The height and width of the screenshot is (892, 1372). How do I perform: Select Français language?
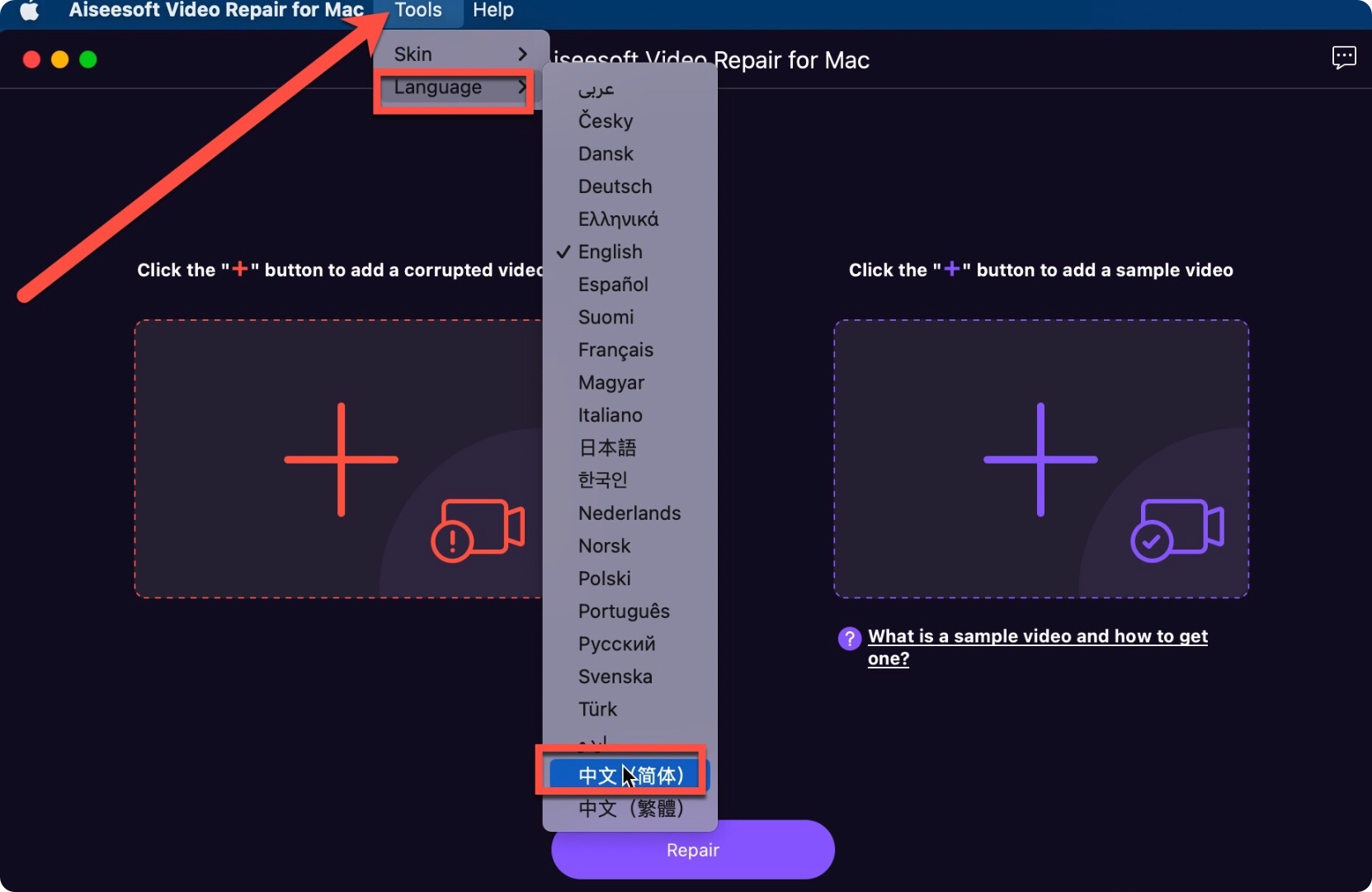[629, 351]
